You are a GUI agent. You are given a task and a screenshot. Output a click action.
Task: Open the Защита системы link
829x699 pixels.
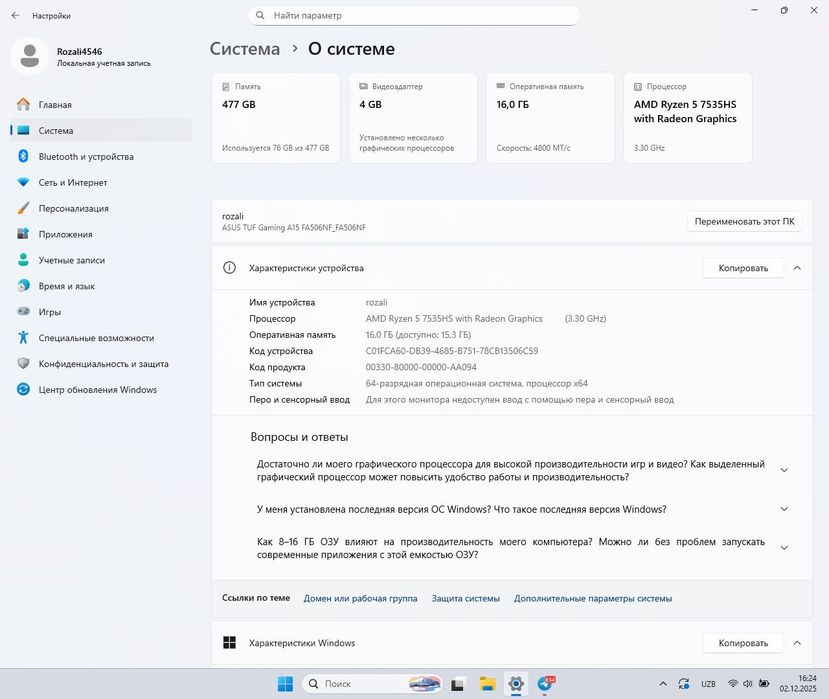tap(465, 599)
